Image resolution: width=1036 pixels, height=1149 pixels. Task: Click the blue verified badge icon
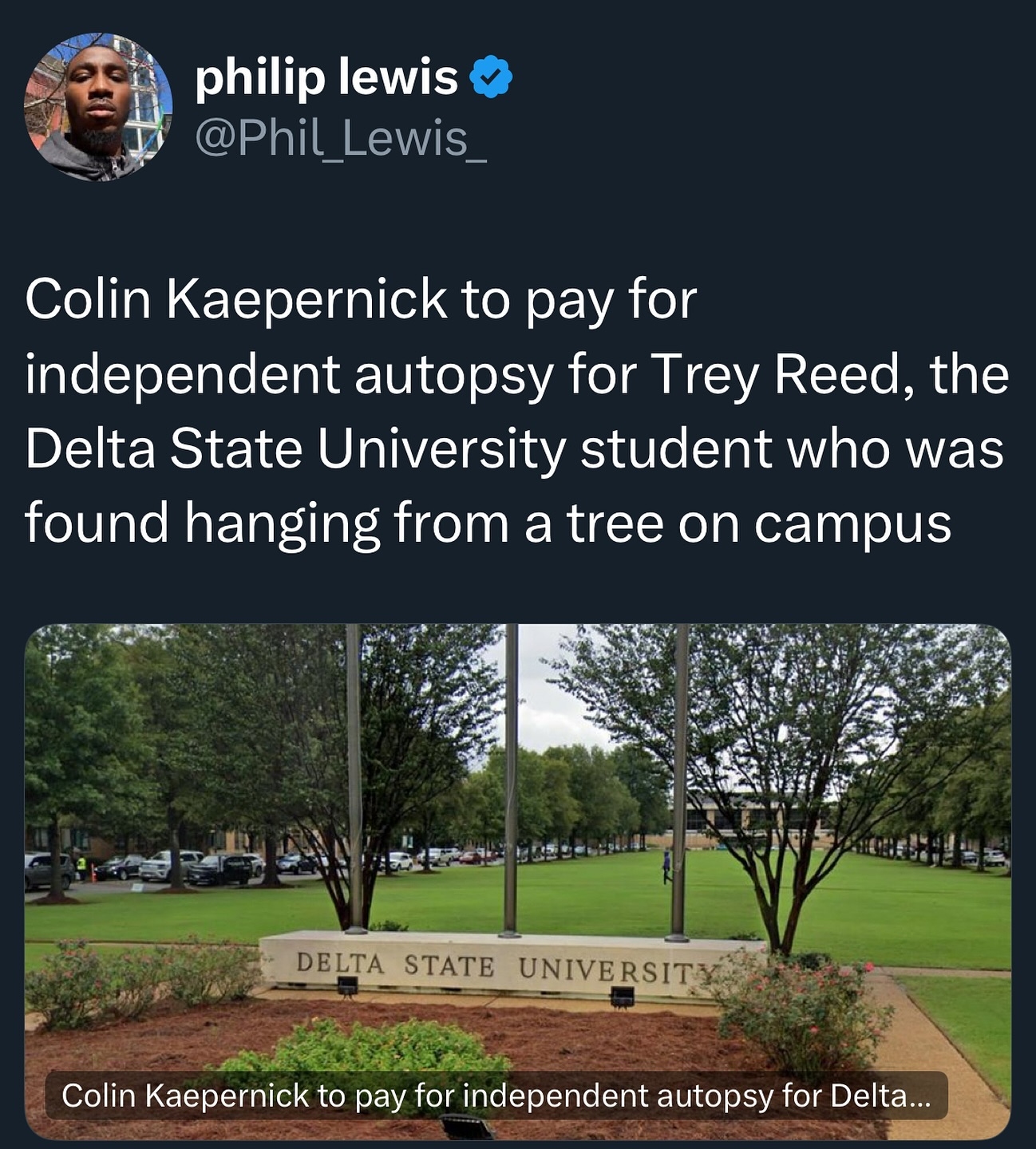(x=492, y=77)
